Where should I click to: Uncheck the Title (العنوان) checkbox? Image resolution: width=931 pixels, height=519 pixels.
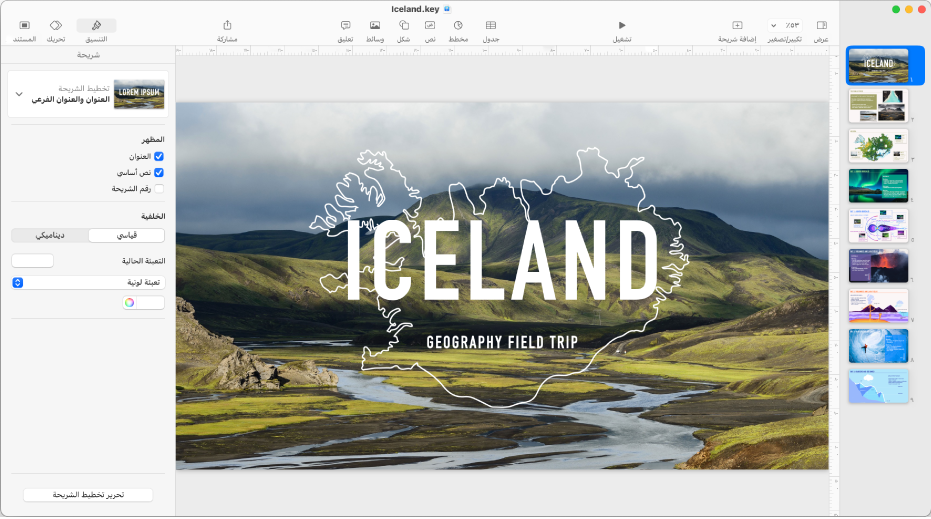coord(159,157)
